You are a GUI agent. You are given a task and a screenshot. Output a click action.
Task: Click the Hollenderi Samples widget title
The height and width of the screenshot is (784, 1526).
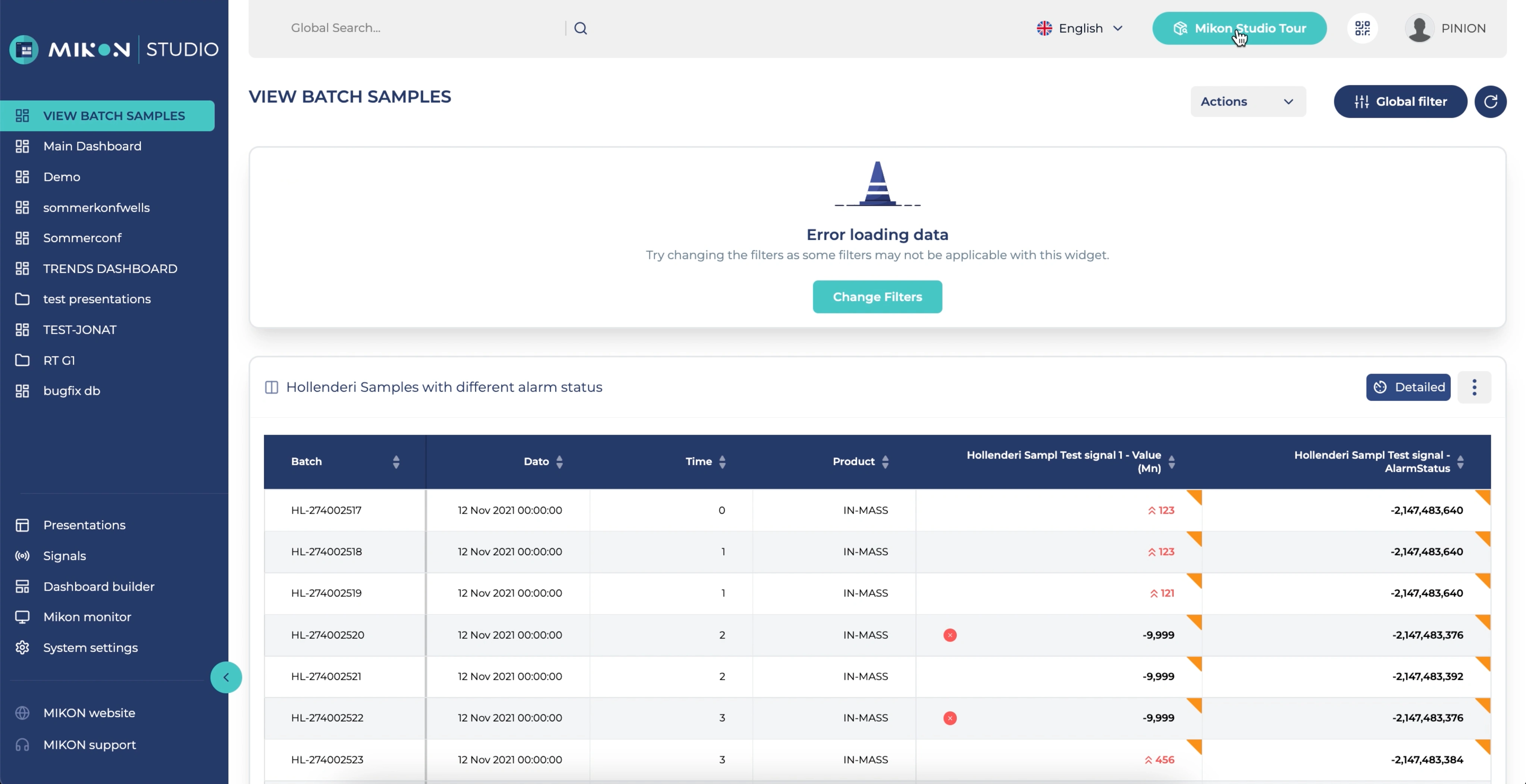pyautogui.click(x=444, y=387)
